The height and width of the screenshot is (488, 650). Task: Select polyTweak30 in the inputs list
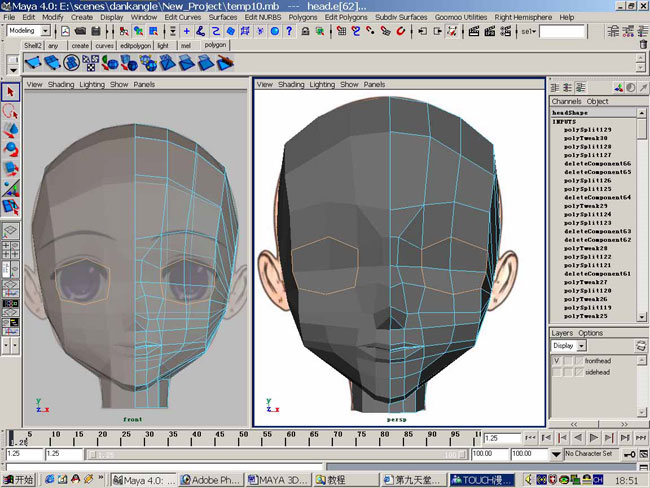click(586, 138)
